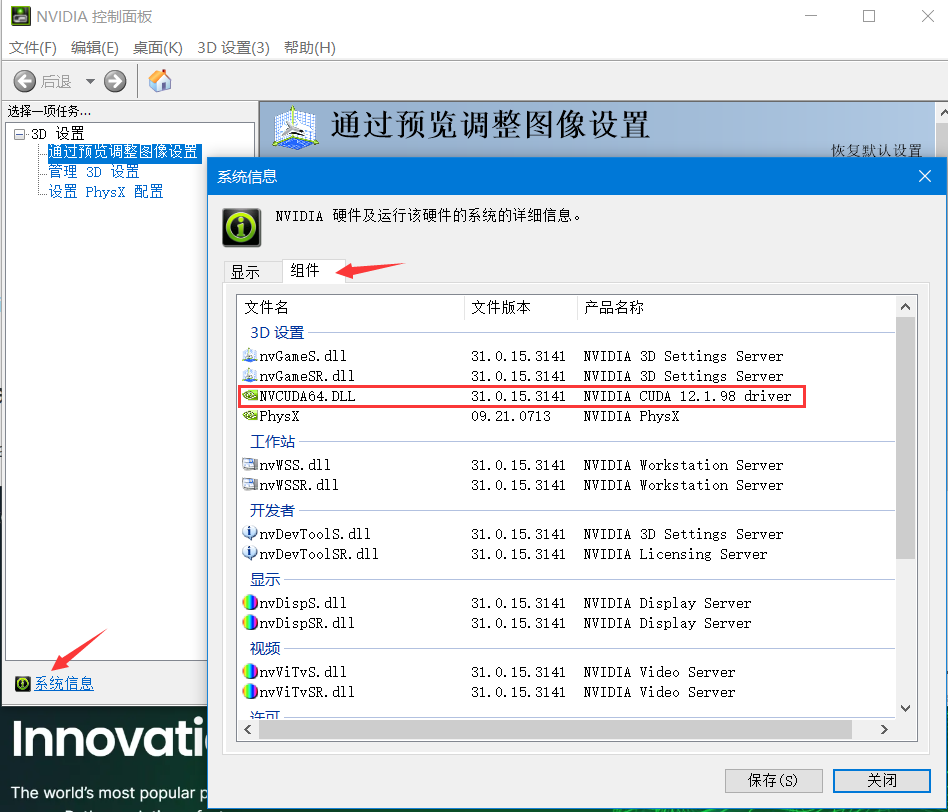Click the list scroll up arrow
Screen dimensions: 948x812
pyautogui.click(x=905, y=307)
